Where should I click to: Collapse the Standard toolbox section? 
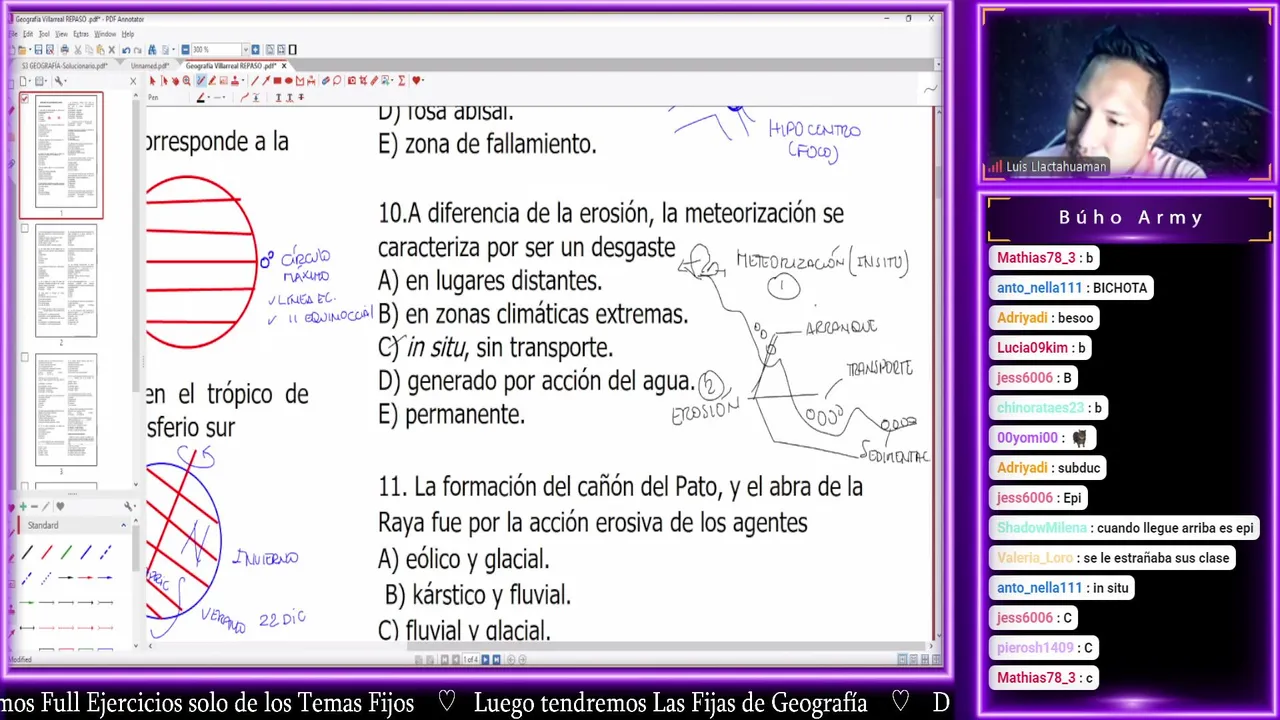pyautogui.click(x=124, y=525)
